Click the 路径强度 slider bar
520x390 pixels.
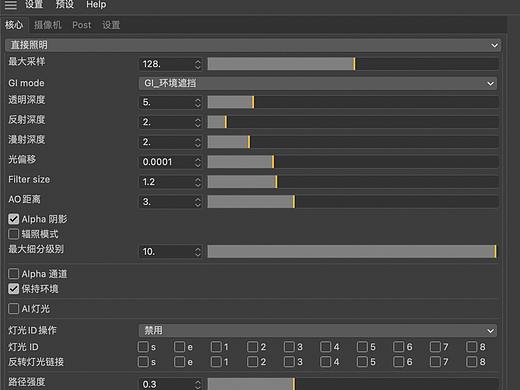tap(353, 384)
